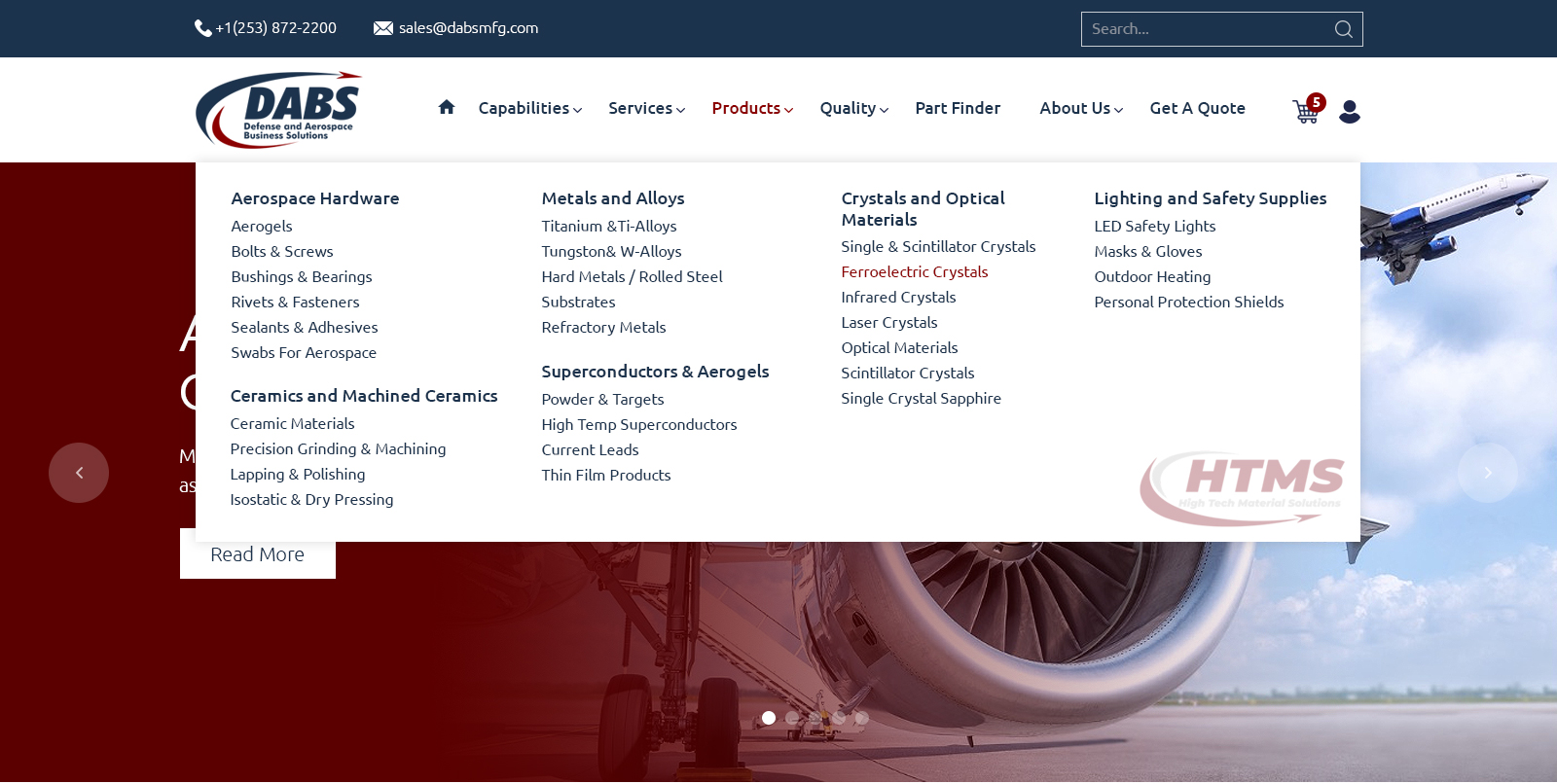Open Crystals and Optical Materials category
1557x784 pixels.
(923, 209)
